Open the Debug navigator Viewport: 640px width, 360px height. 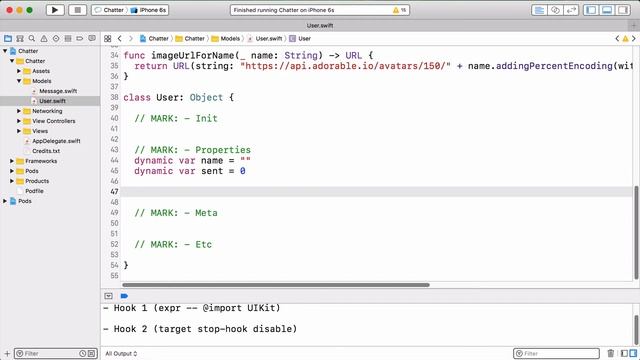[68, 38]
